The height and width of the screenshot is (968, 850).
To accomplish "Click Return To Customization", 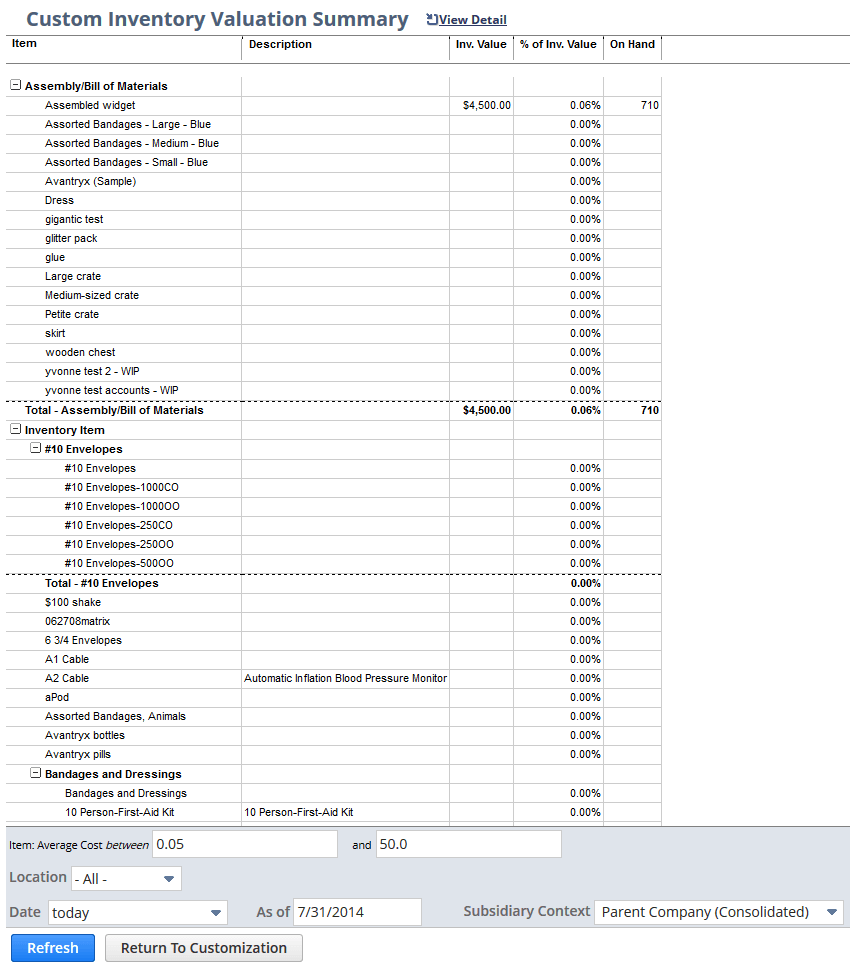I will [203, 947].
